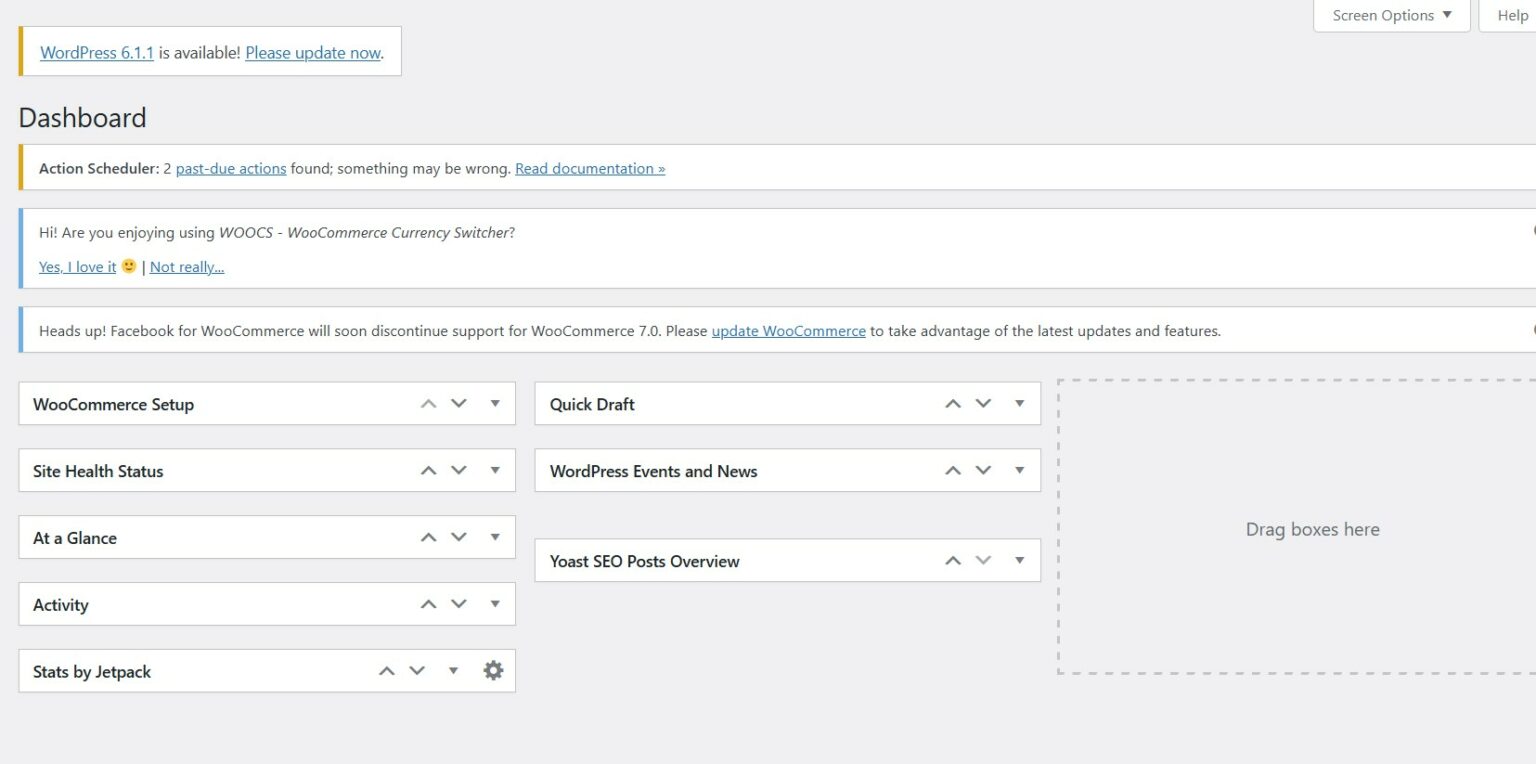The height and width of the screenshot is (764, 1536).
Task: Toggle the Quick Draft panel
Action: pos(1020,404)
